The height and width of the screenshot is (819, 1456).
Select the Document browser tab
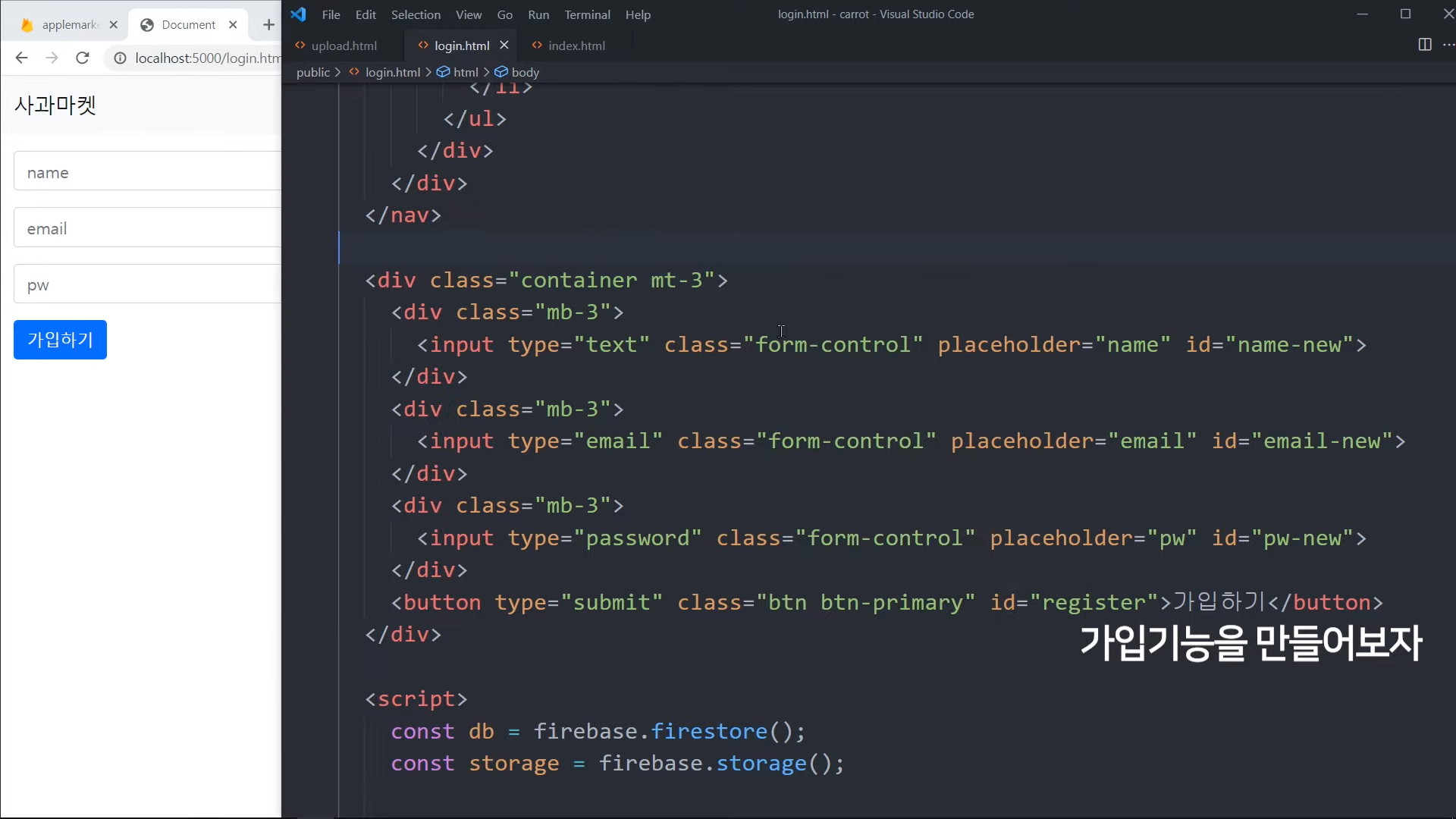(188, 25)
